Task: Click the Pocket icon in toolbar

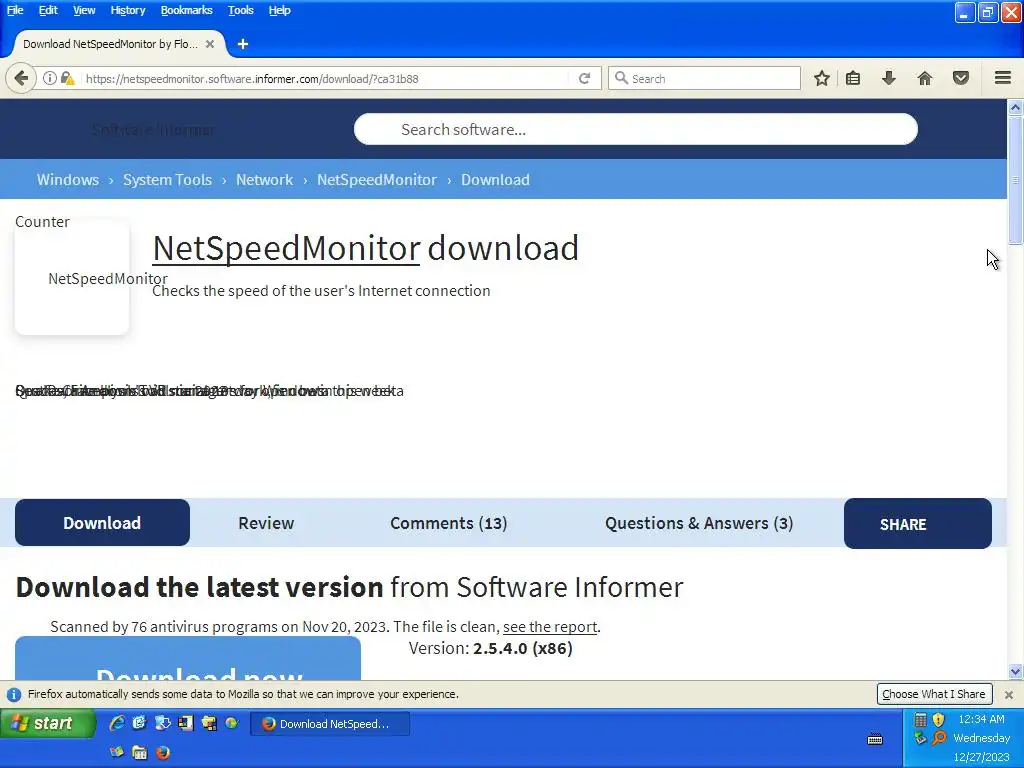Action: point(961,78)
